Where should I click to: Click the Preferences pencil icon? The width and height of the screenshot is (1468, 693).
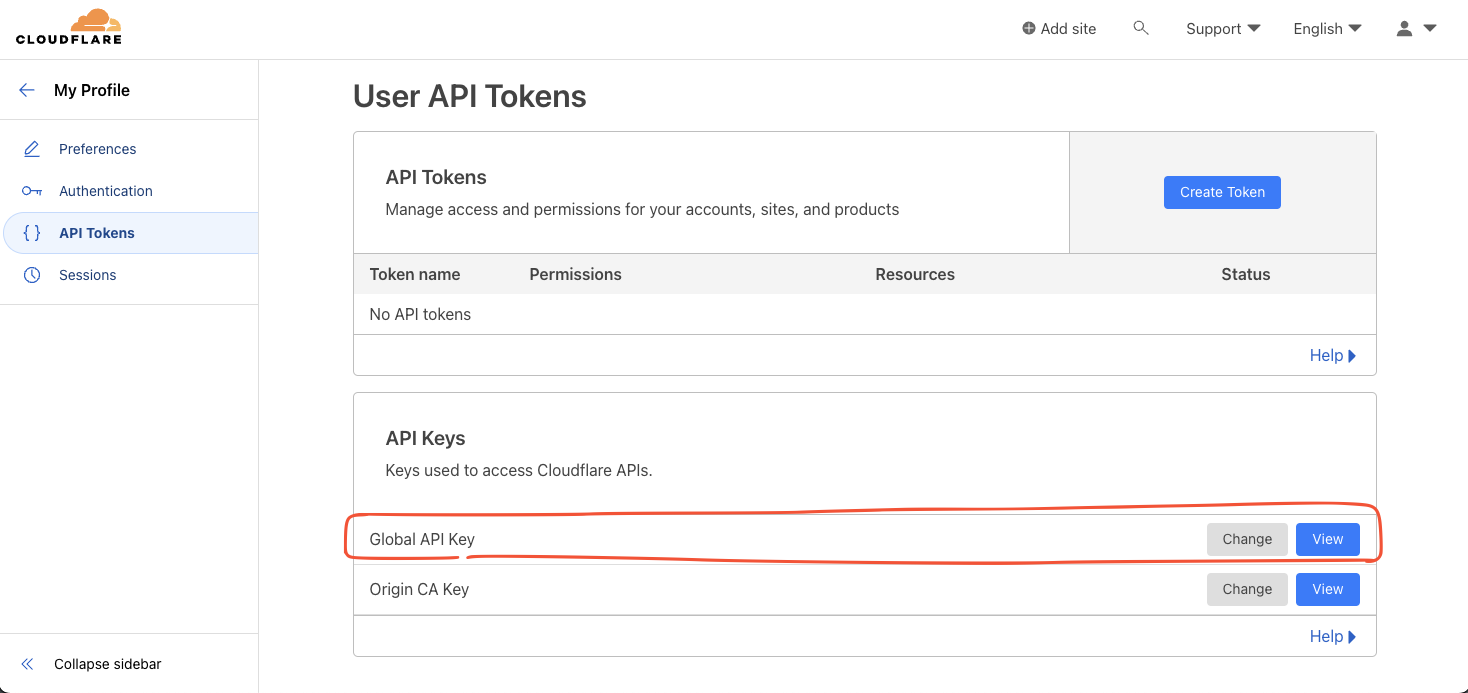pos(32,149)
